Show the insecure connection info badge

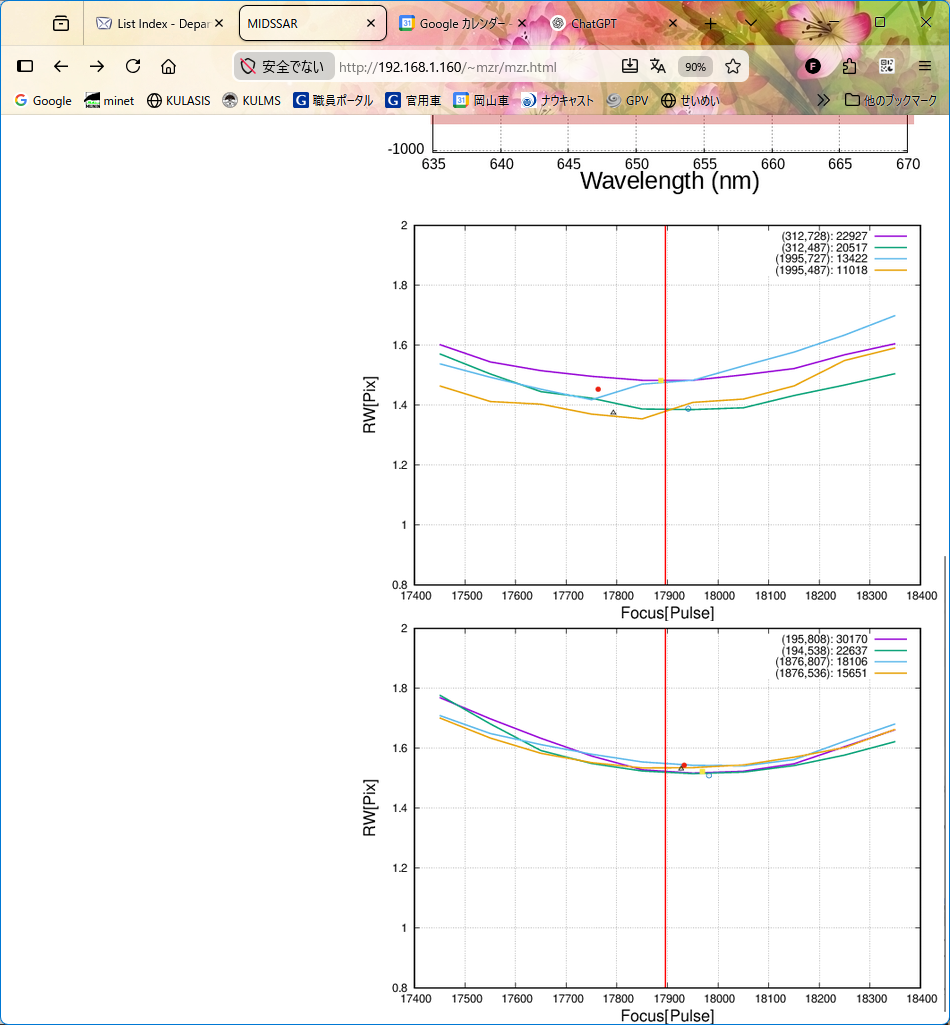(283, 67)
